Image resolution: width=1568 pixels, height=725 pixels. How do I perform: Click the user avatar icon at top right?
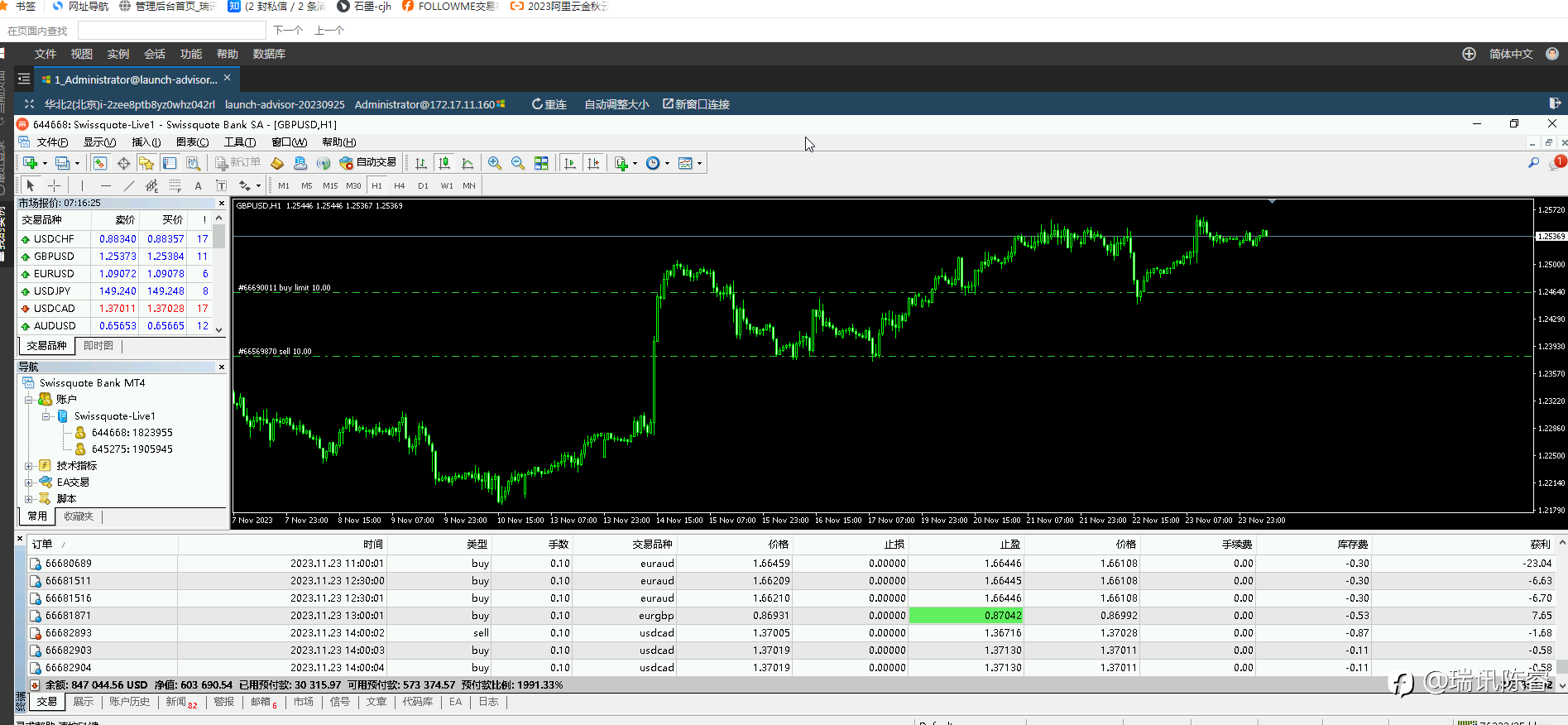click(x=1552, y=54)
